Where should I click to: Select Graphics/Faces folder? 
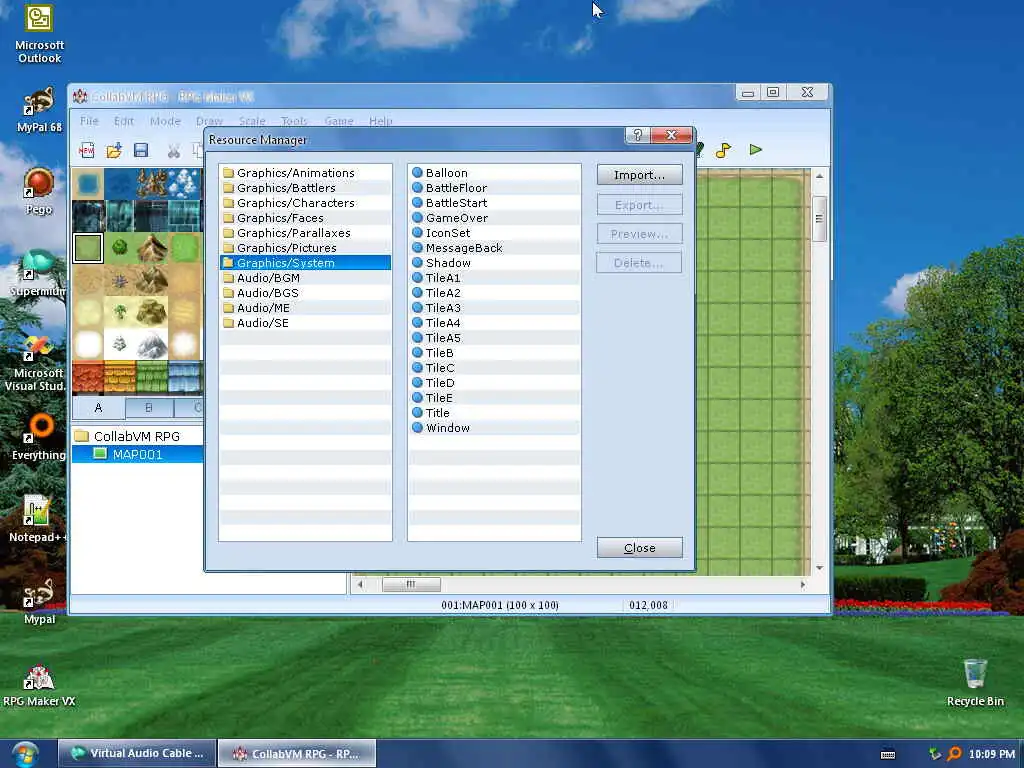(305, 218)
